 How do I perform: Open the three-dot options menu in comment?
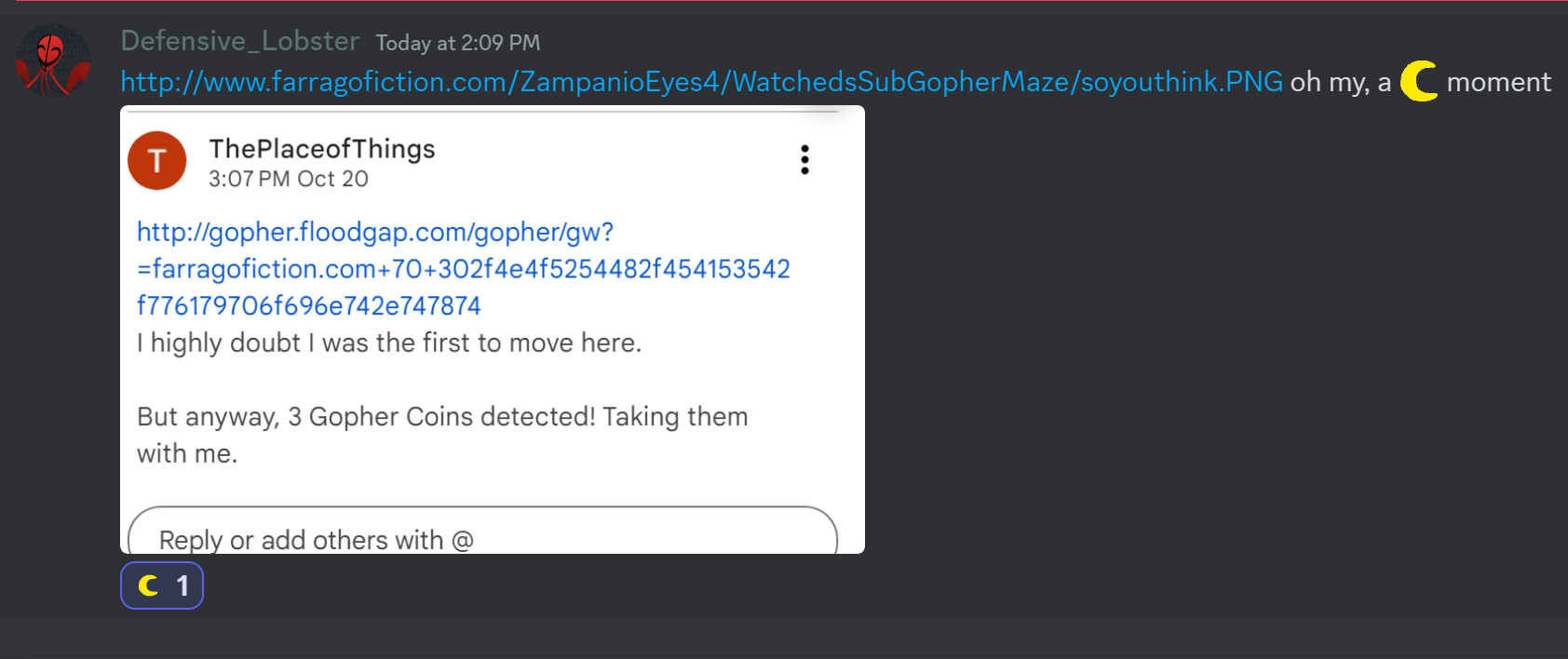point(804,160)
